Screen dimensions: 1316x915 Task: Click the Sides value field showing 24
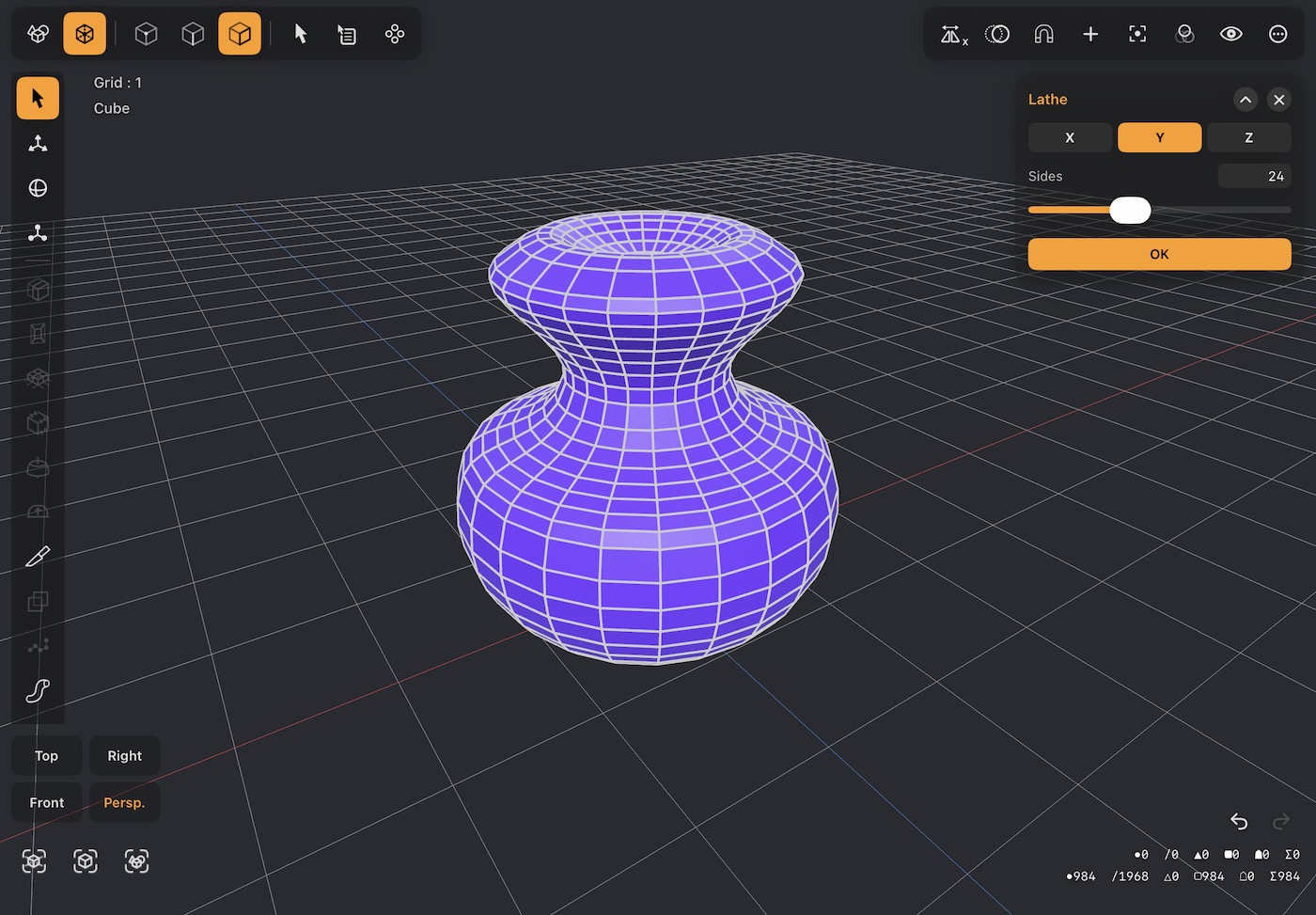[1255, 176]
